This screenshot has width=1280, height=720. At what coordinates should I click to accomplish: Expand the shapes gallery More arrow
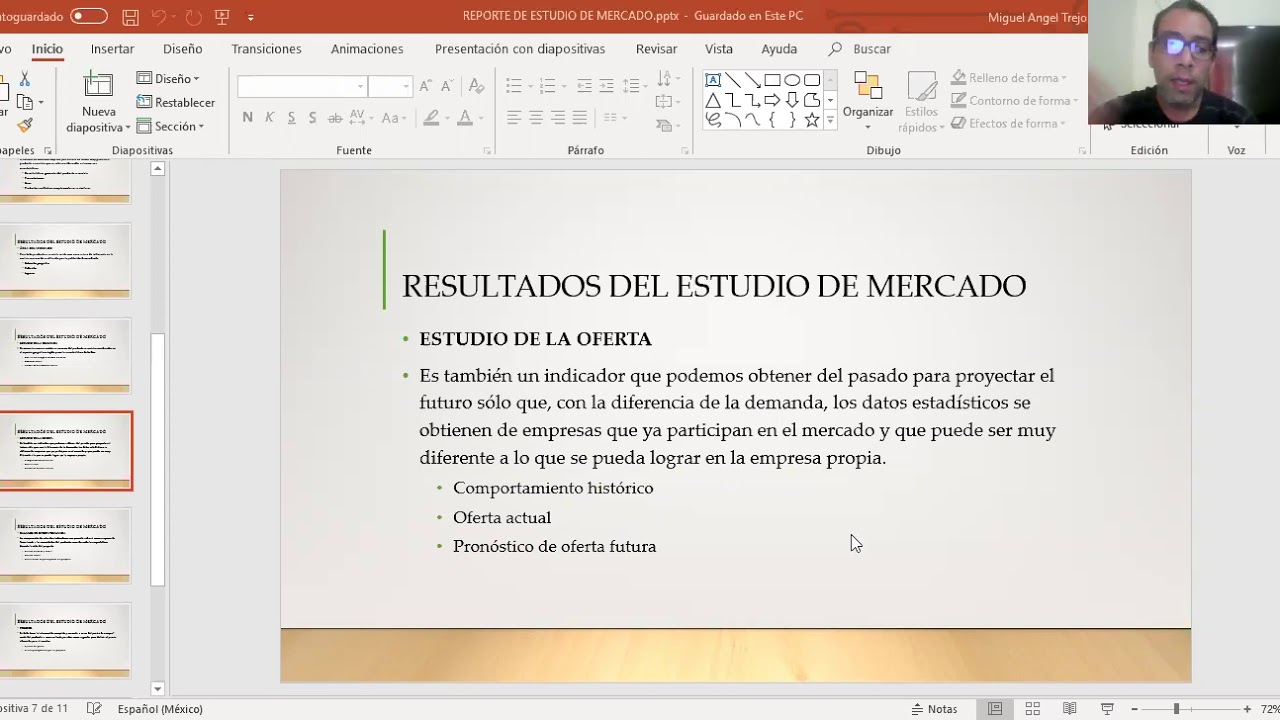point(830,121)
